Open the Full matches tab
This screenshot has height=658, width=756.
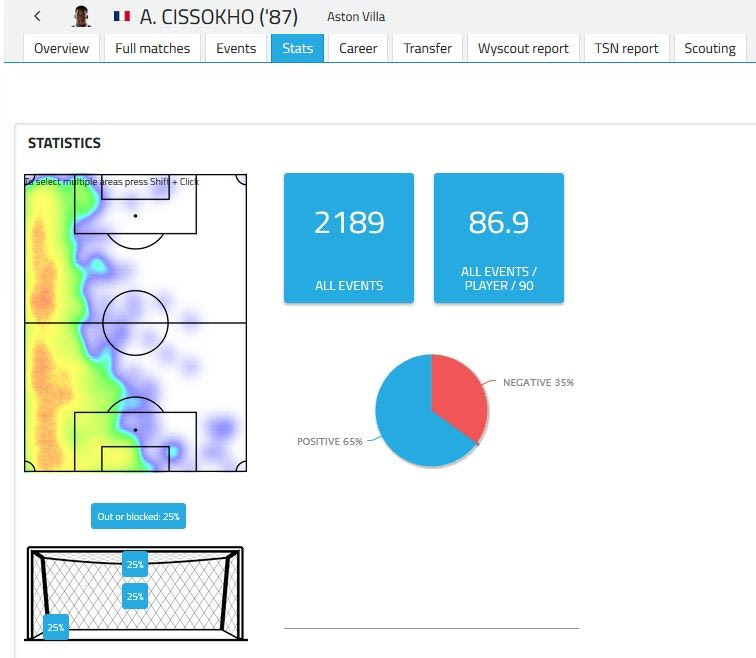(152, 48)
